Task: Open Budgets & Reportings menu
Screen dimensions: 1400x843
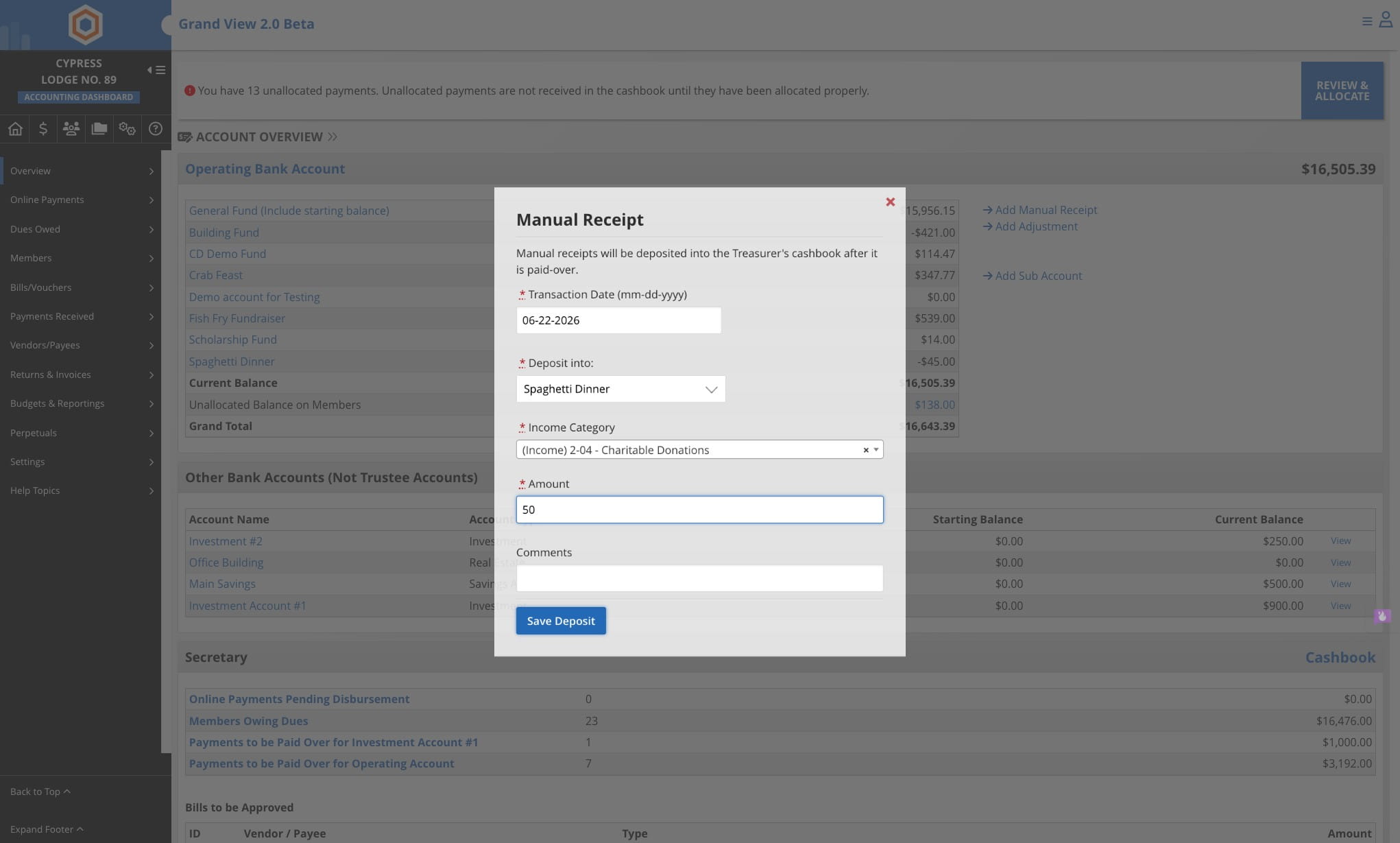Action: pyautogui.click(x=80, y=403)
